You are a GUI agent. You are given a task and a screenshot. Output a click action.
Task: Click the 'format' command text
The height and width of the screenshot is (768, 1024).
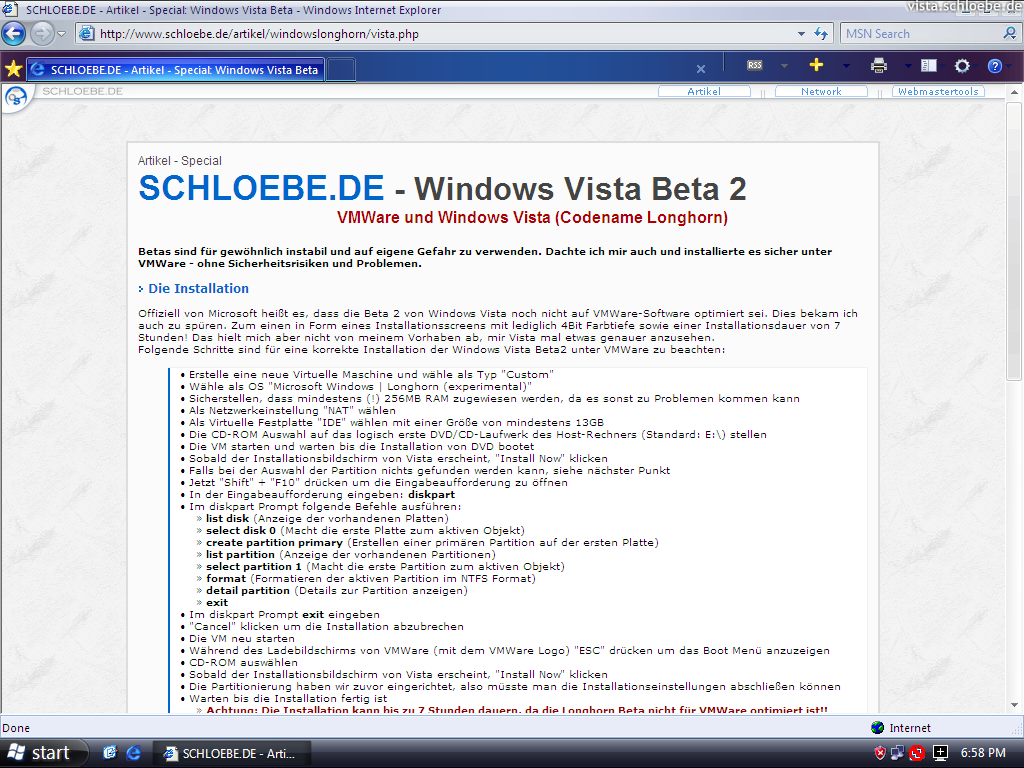pyautogui.click(x=226, y=579)
